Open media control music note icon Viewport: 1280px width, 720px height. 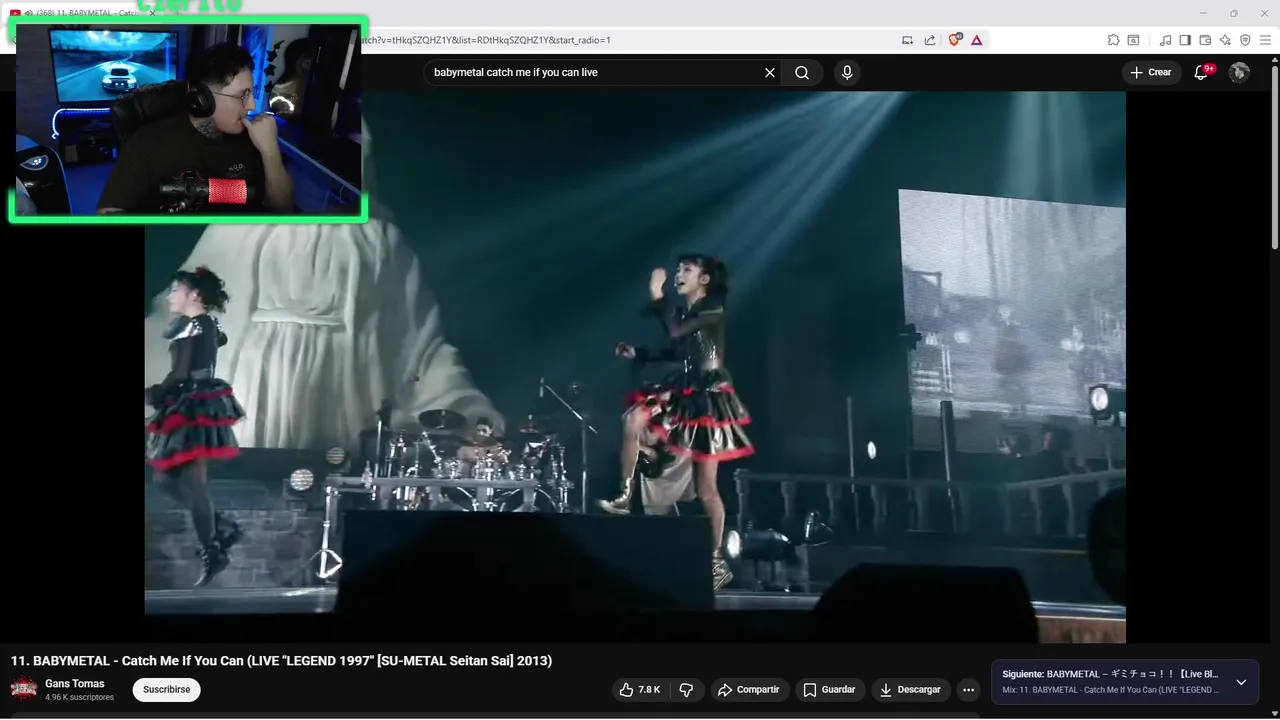click(x=1165, y=40)
